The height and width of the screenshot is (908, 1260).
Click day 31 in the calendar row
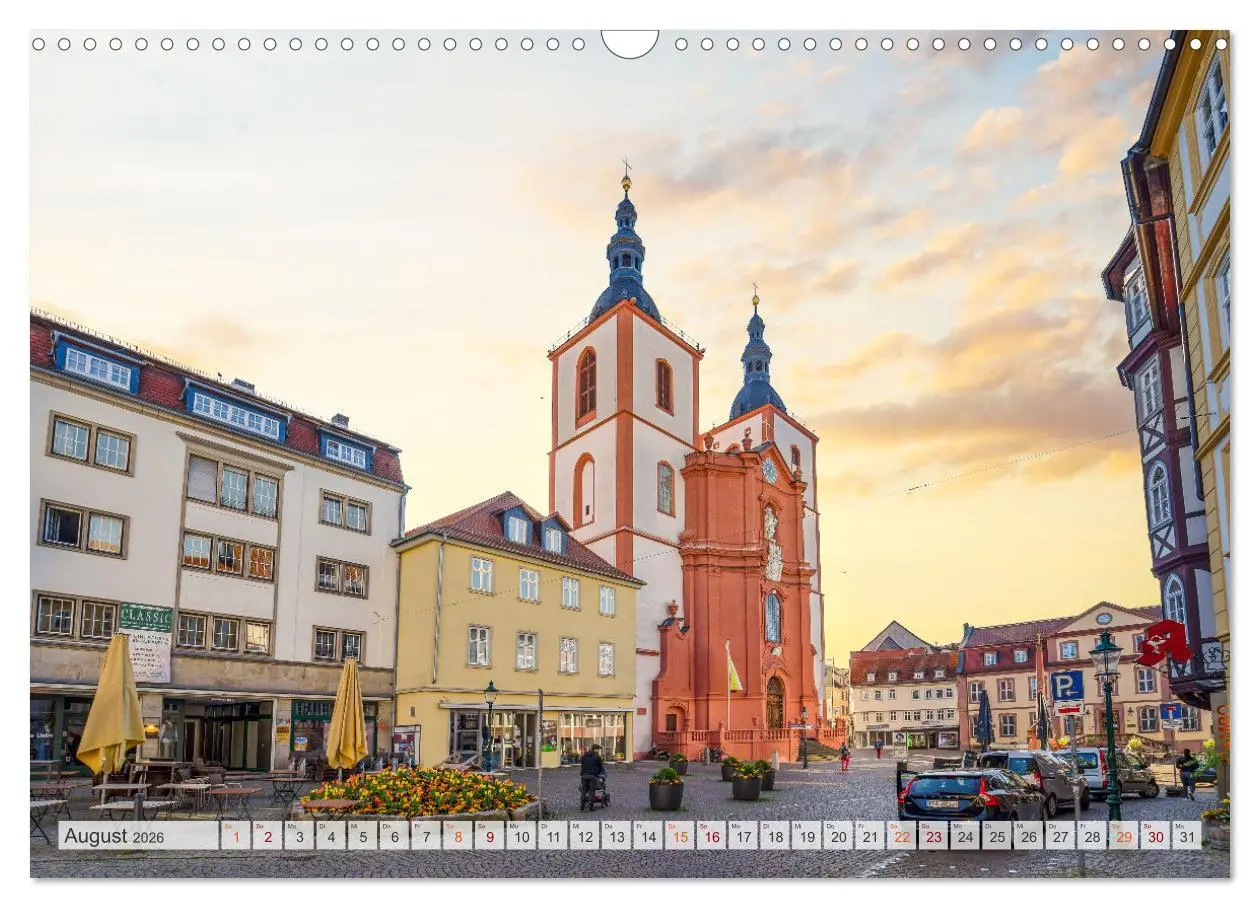tap(1188, 836)
